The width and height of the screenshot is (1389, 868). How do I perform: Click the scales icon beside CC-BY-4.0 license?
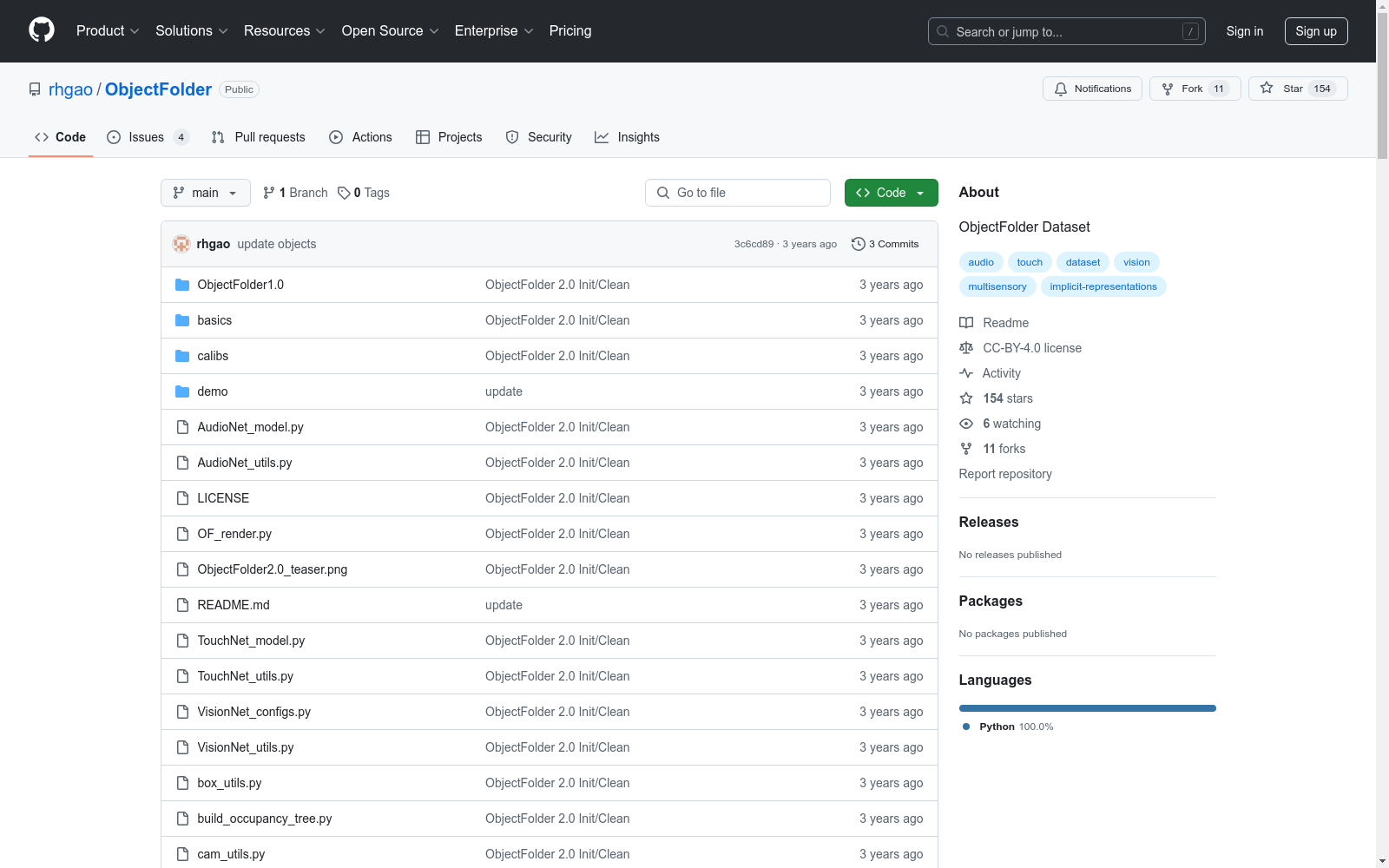(x=966, y=348)
